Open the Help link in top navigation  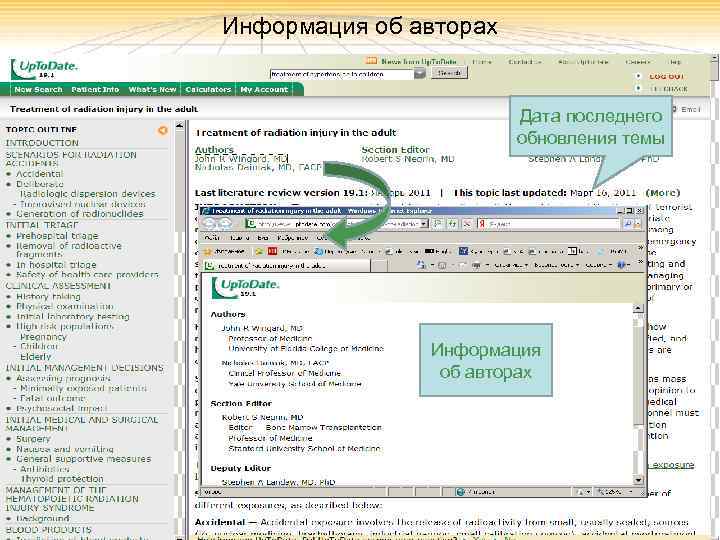point(675,62)
